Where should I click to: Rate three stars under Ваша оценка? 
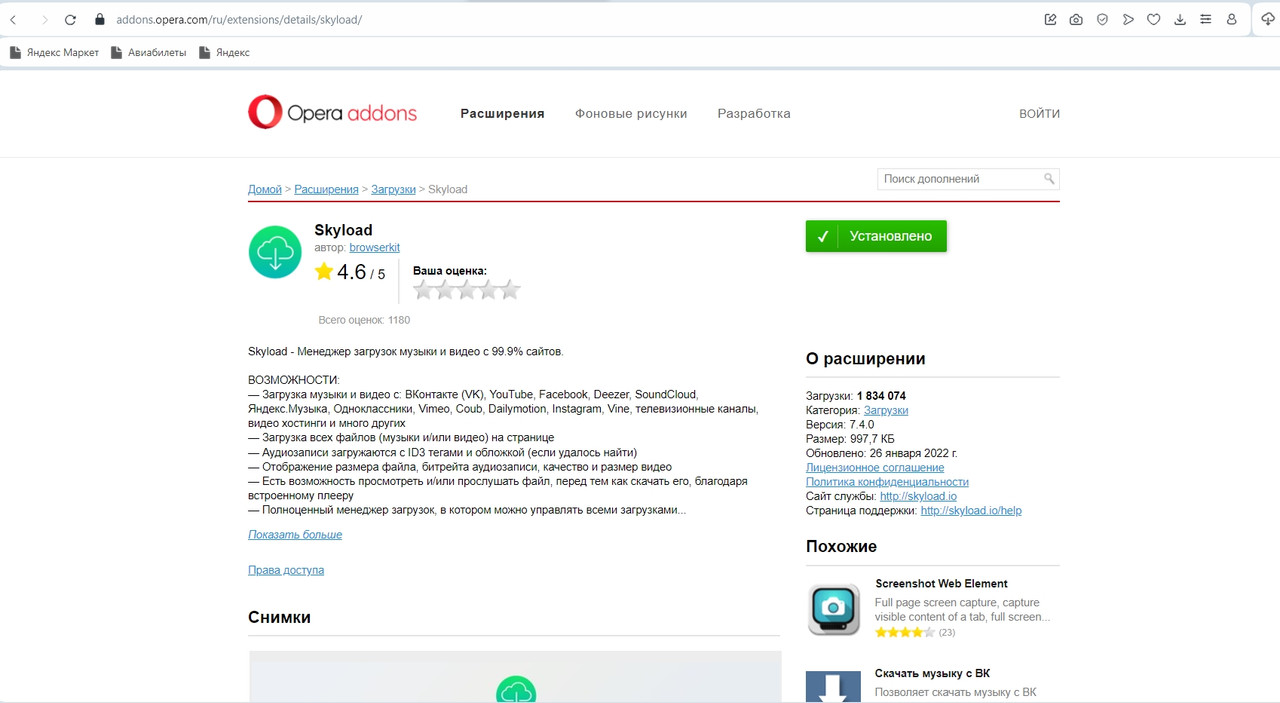point(467,290)
